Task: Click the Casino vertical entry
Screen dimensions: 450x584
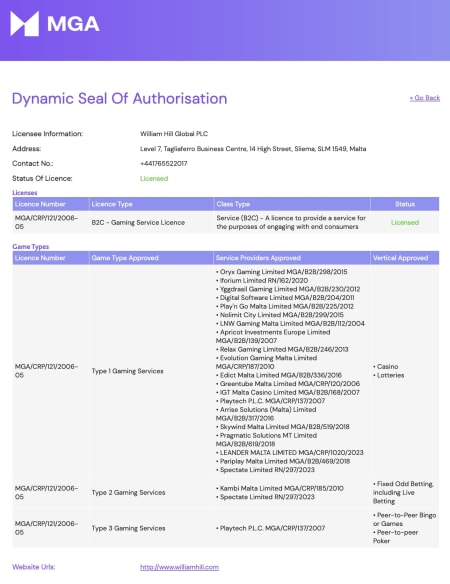Action: (x=386, y=366)
